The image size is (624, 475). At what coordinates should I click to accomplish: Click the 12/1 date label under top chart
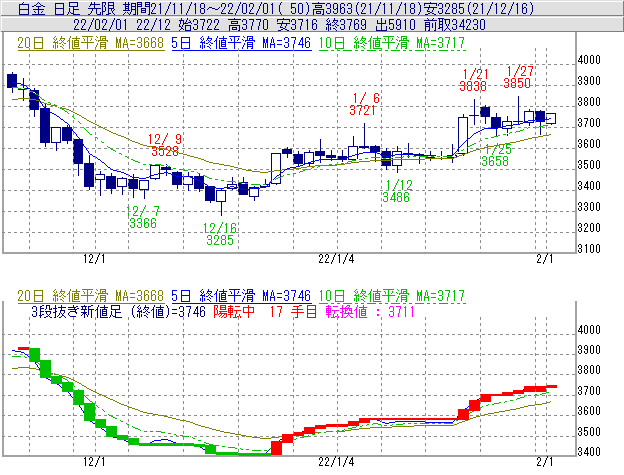94,259
